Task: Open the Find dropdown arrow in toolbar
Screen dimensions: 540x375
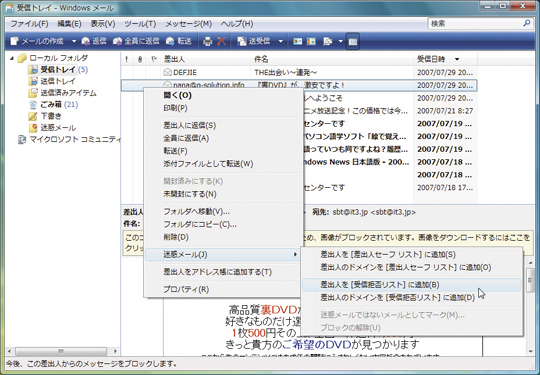Action: coord(340,41)
